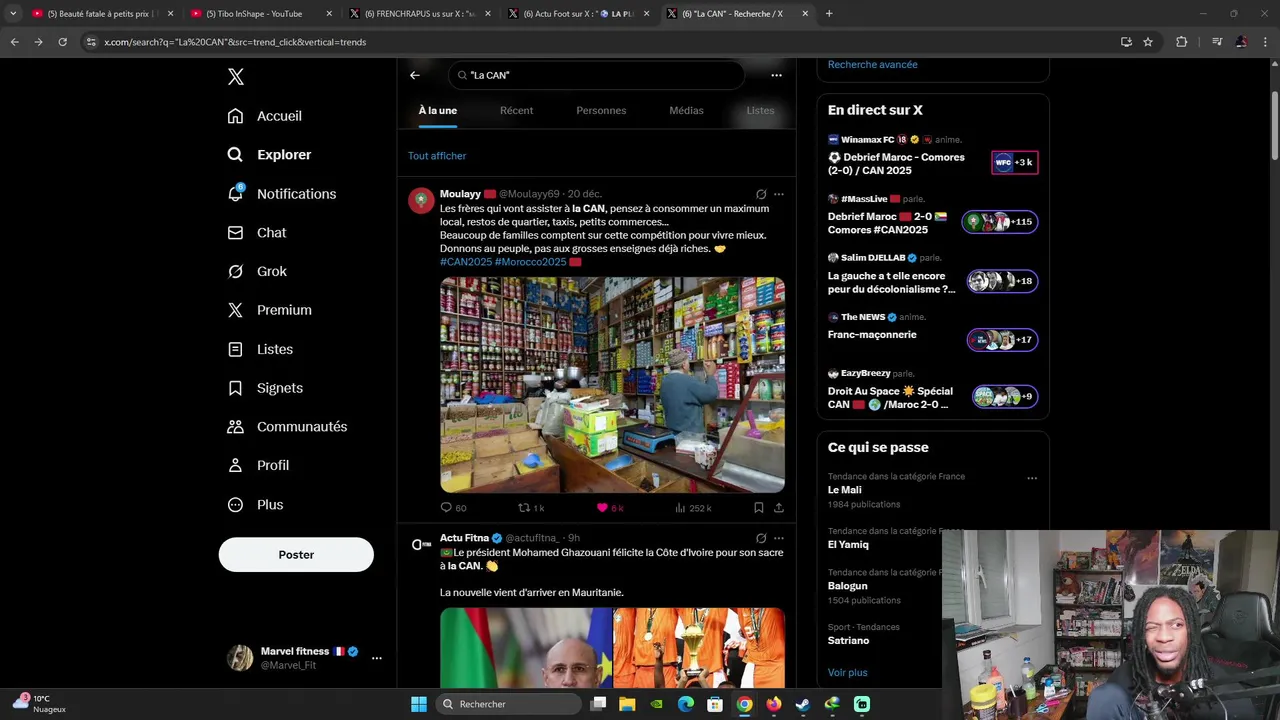
Task: Bookmark this page with star icon
Action: 1148,42
